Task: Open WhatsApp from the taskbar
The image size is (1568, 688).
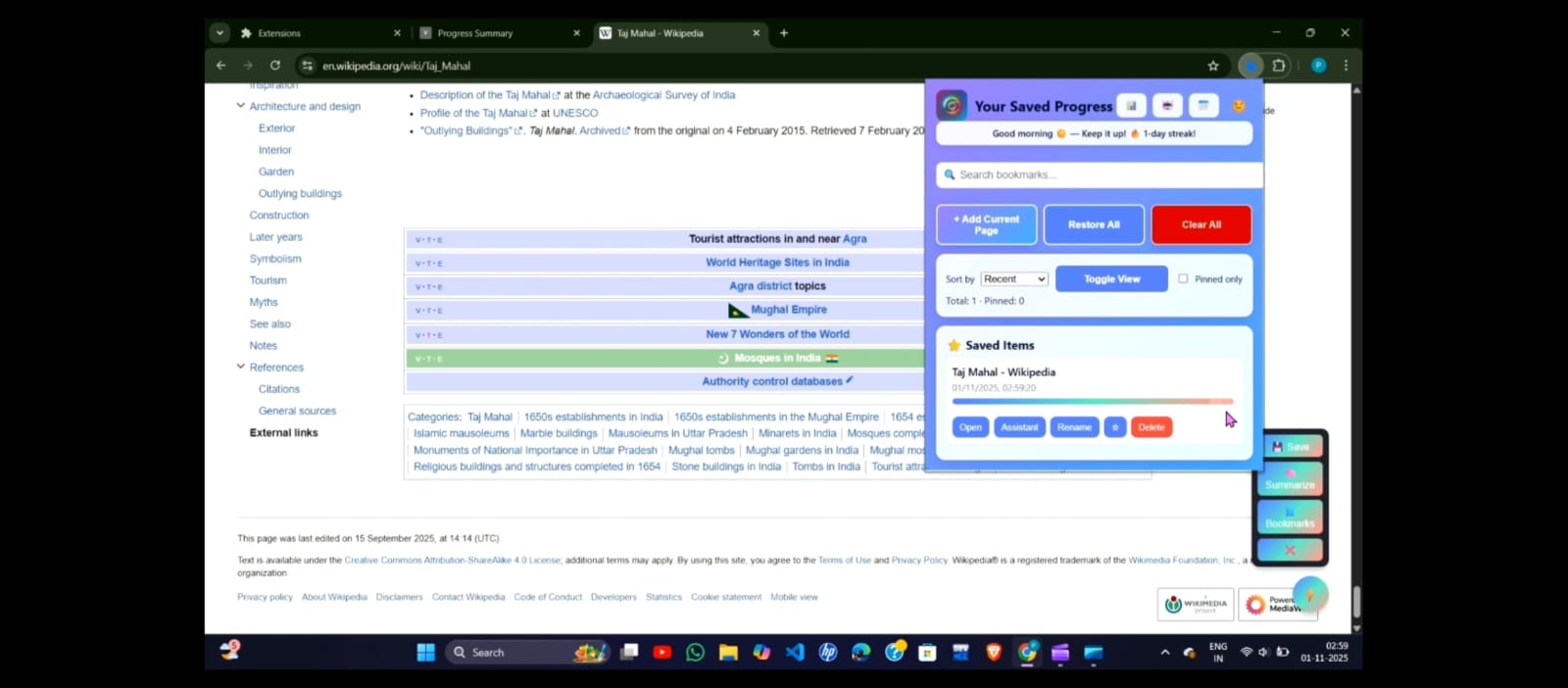Action: [x=695, y=652]
